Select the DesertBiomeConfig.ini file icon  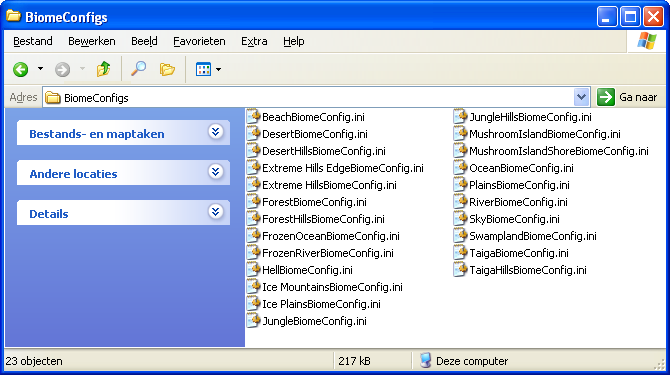coord(253,134)
